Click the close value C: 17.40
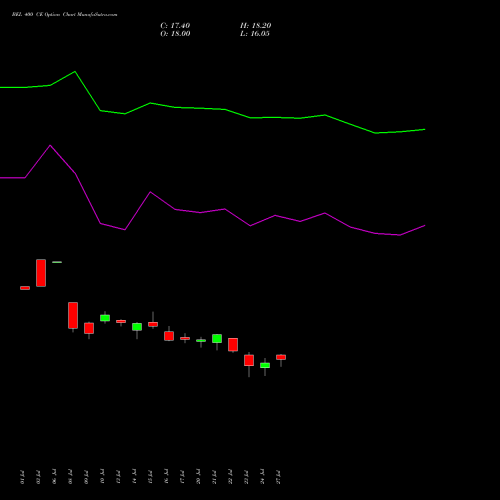Image resolution: width=500 pixels, height=500 pixels. pos(175,26)
